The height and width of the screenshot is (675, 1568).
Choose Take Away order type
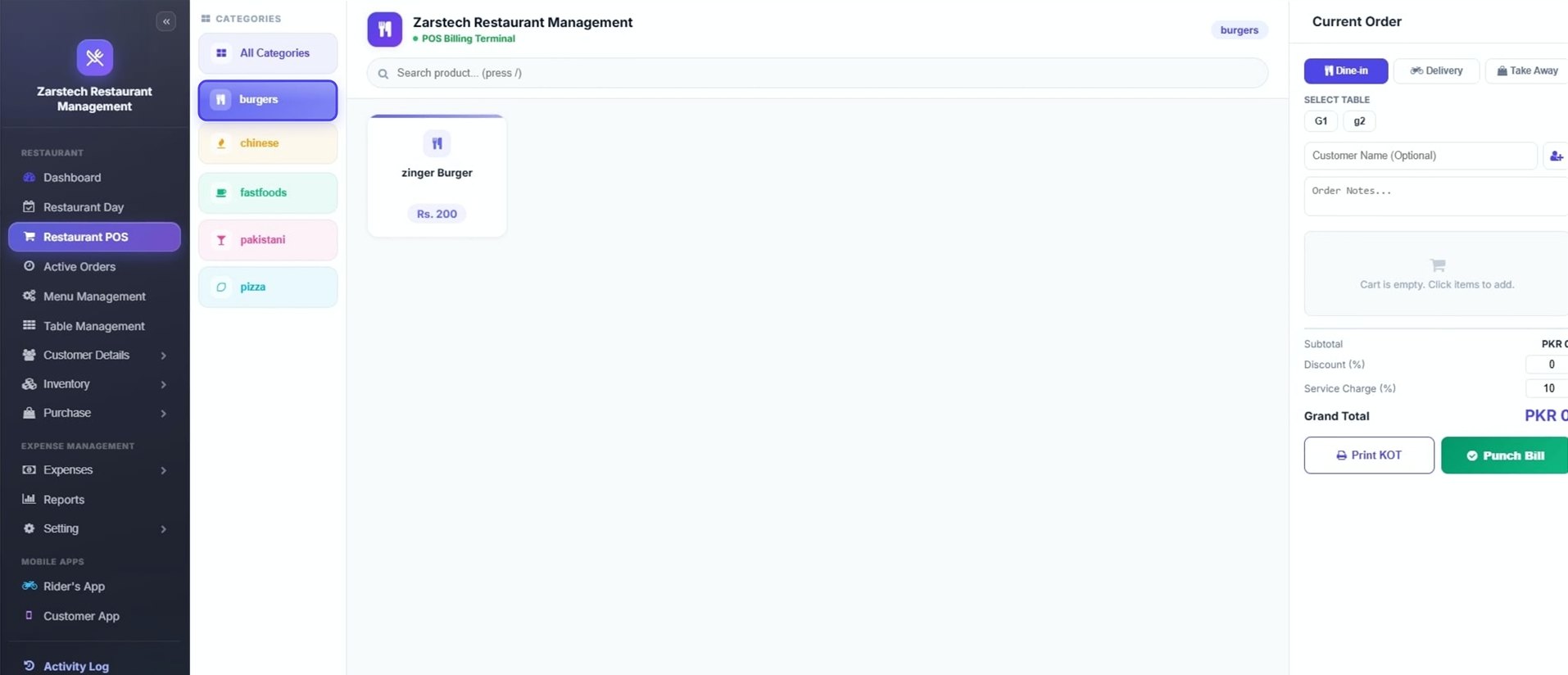(1527, 71)
